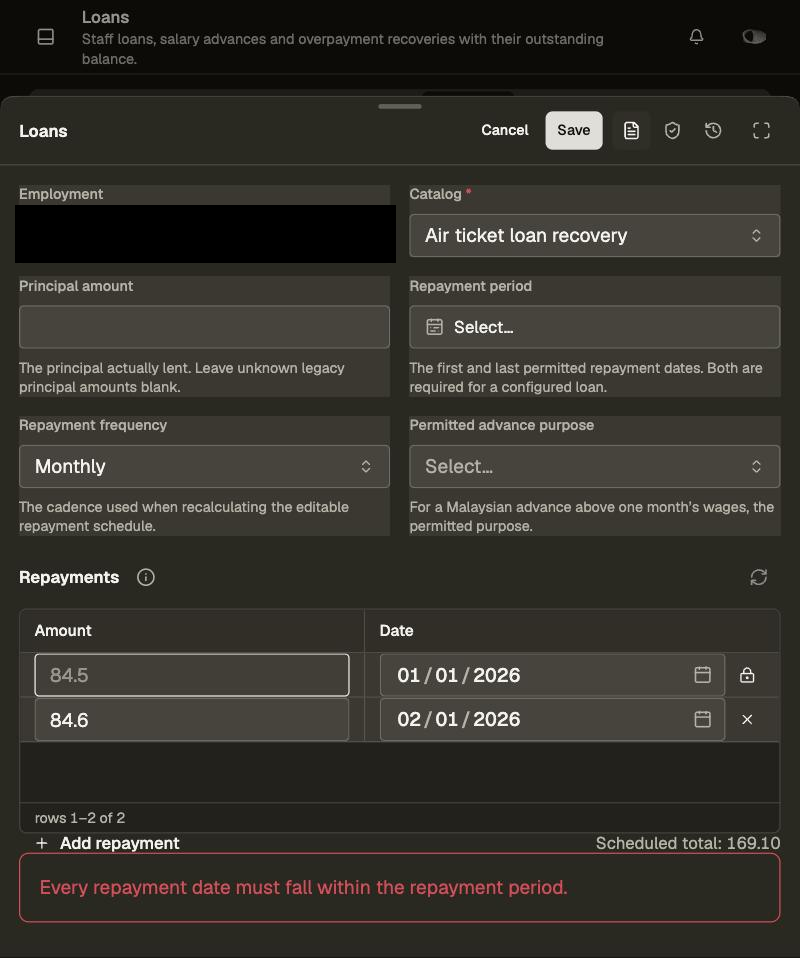Screen dimensions: 800x958
Task: Click 'rows 1–2 of 2' text
Action: coord(79,817)
